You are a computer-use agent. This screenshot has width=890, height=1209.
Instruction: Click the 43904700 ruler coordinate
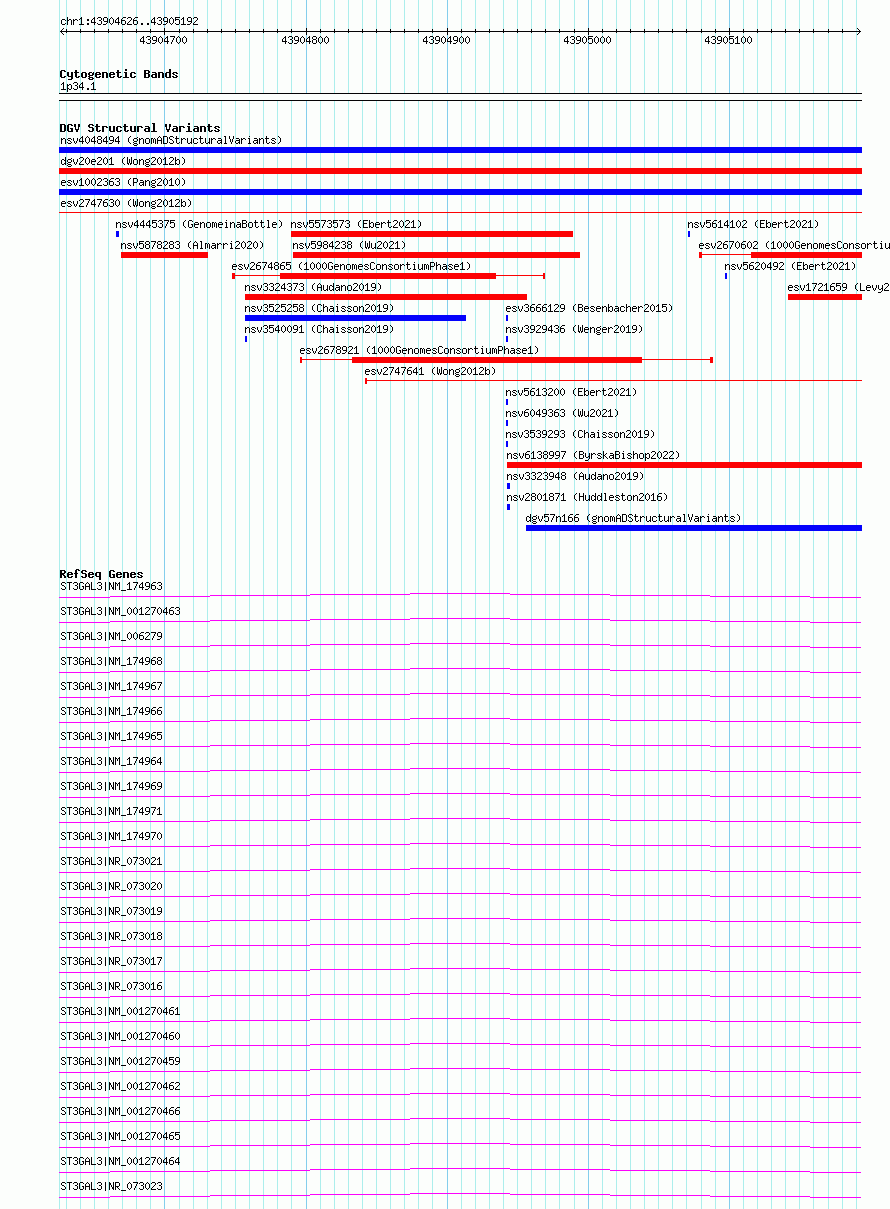pyautogui.click(x=163, y=40)
